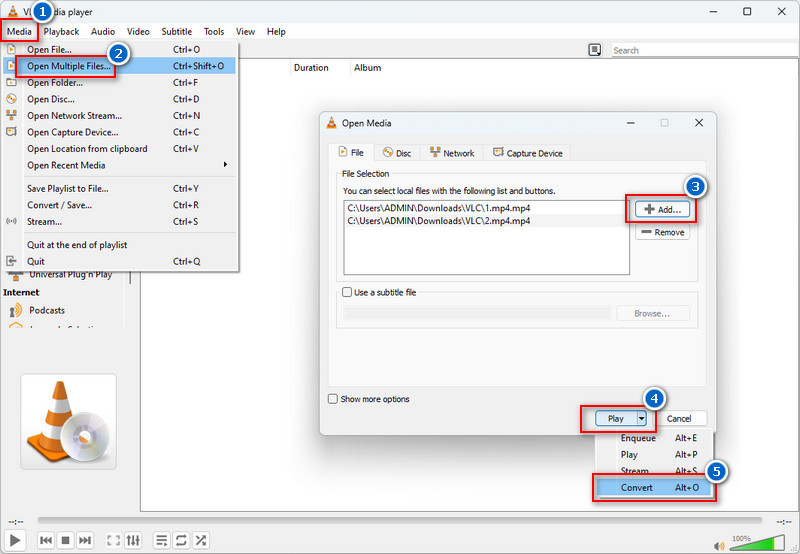
Task: Open the Tools menu
Action: [214, 32]
